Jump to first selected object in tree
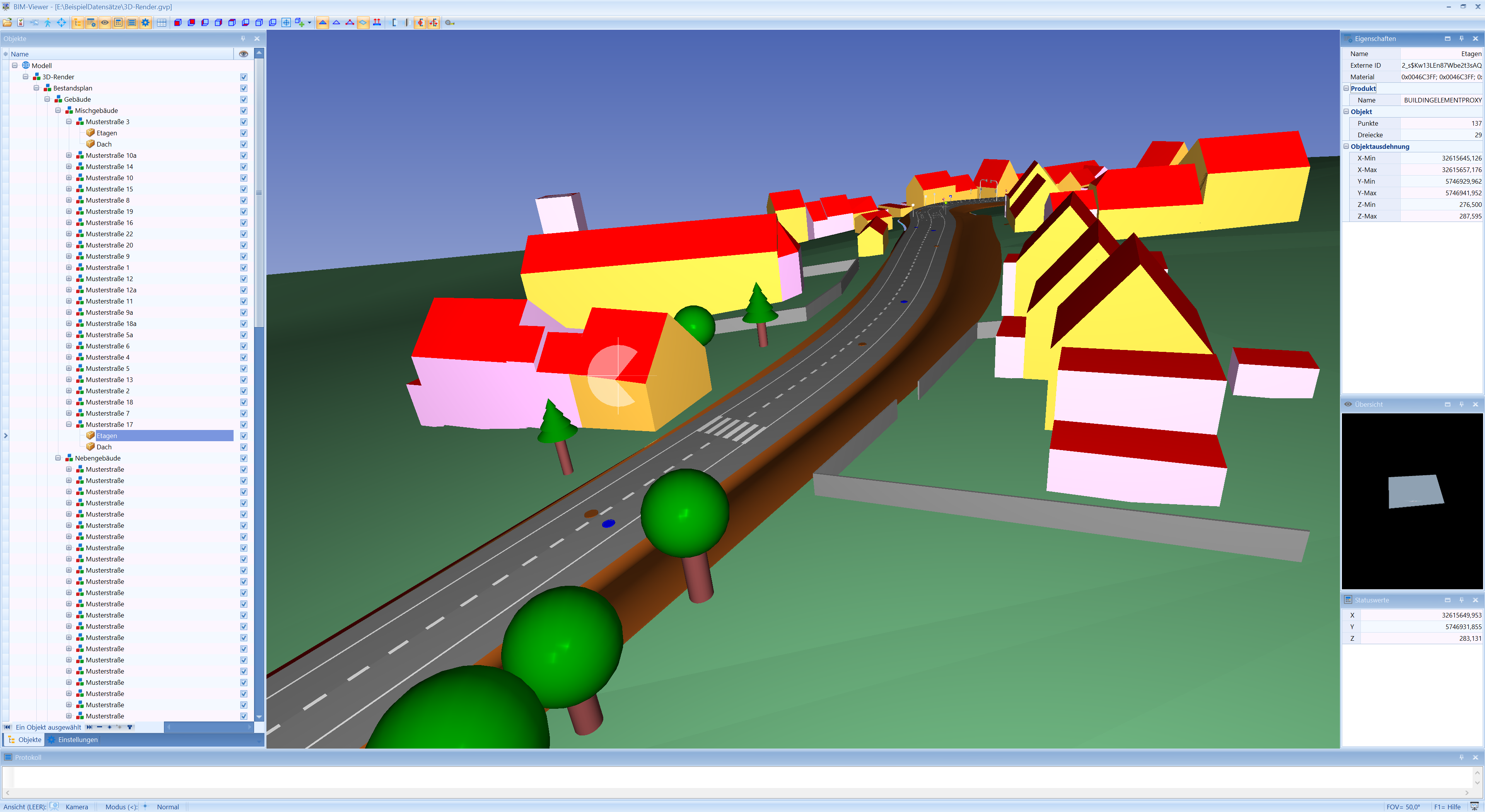The image size is (1485, 812). (x=7, y=727)
